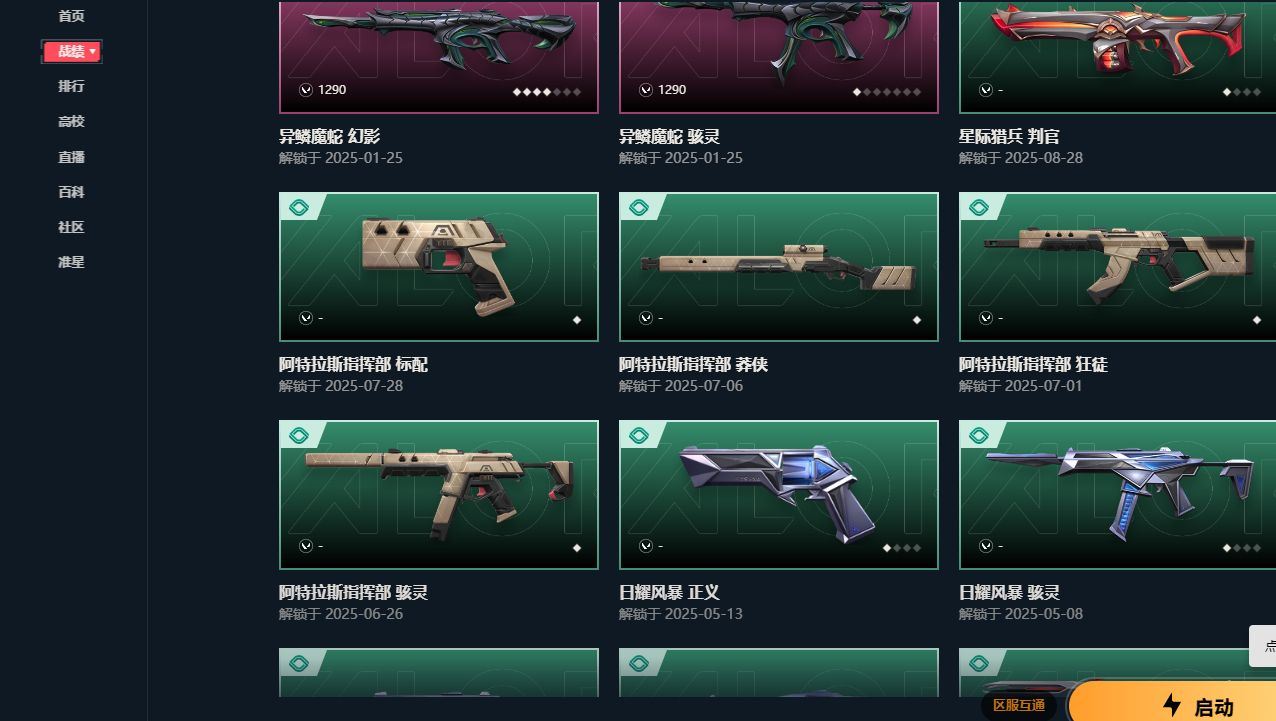Click the 启动 launch button
The height and width of the screenshot is (721, 1276).
pos(1172,704)
